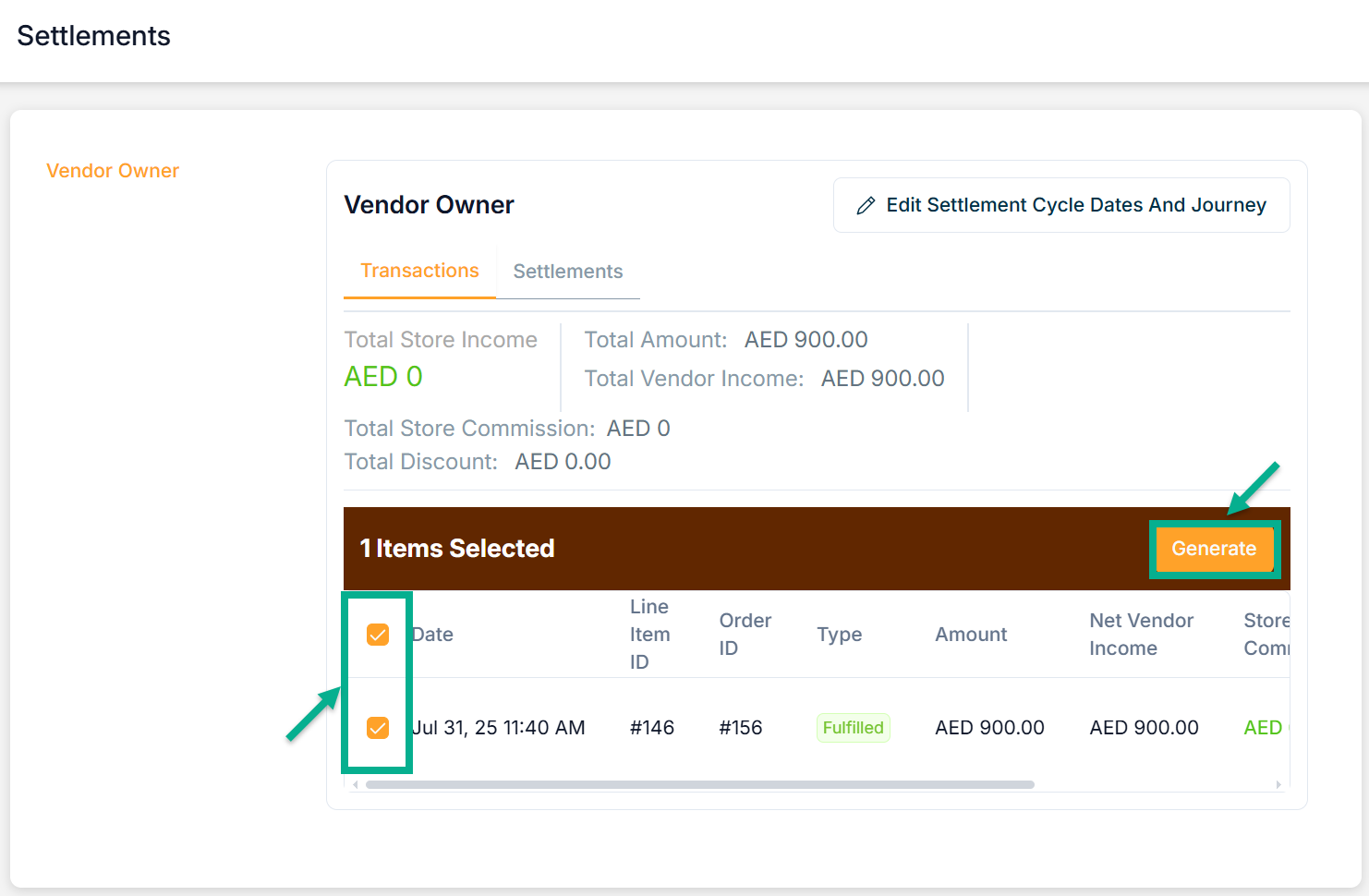The image size is (1369, 896).
Task: Click Edit Settlement Cycle Dates And Journey
Action: click(x=1075, y=205)
